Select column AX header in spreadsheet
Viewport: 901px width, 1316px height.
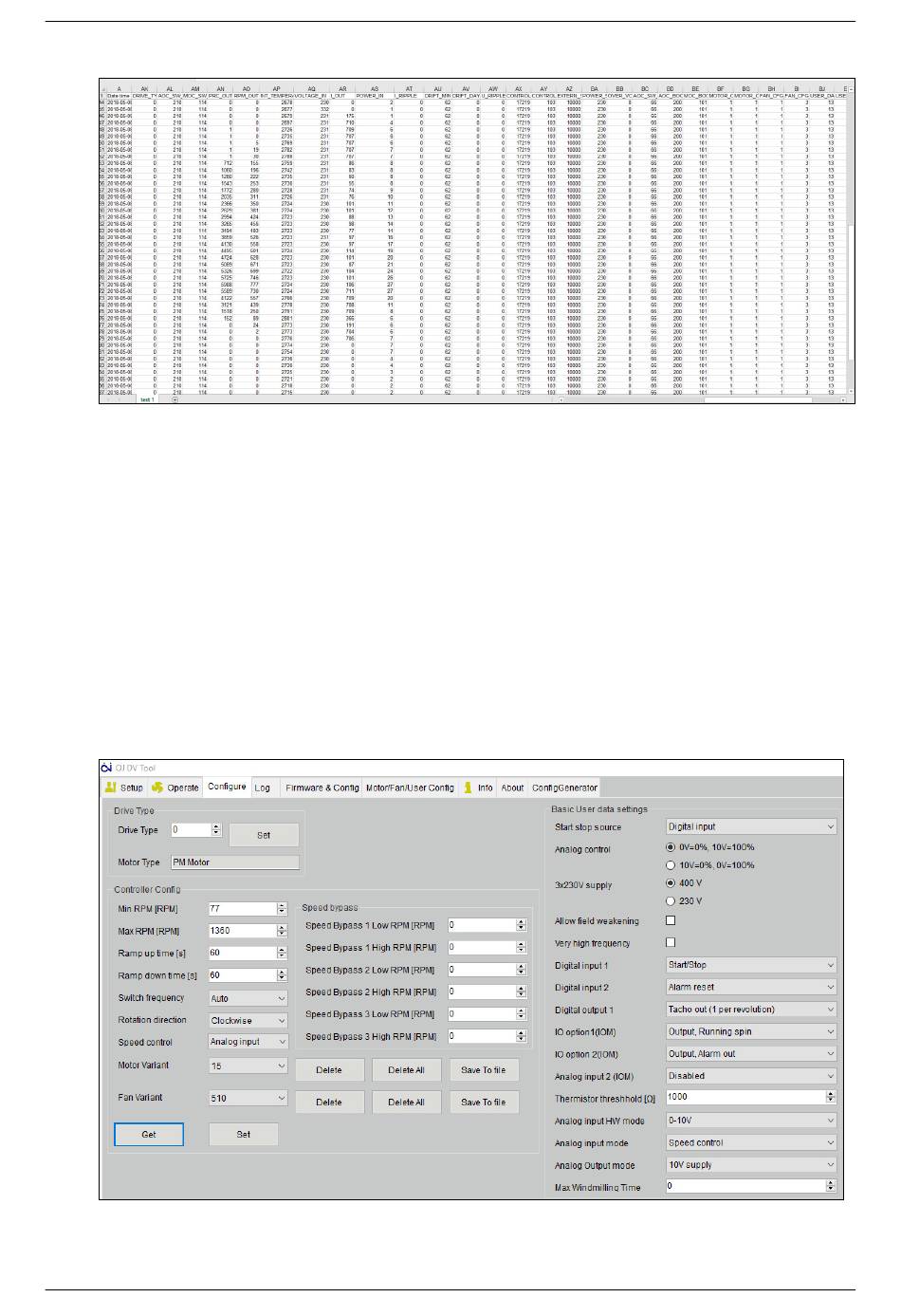pyautogui.click(x=519, y=89)
